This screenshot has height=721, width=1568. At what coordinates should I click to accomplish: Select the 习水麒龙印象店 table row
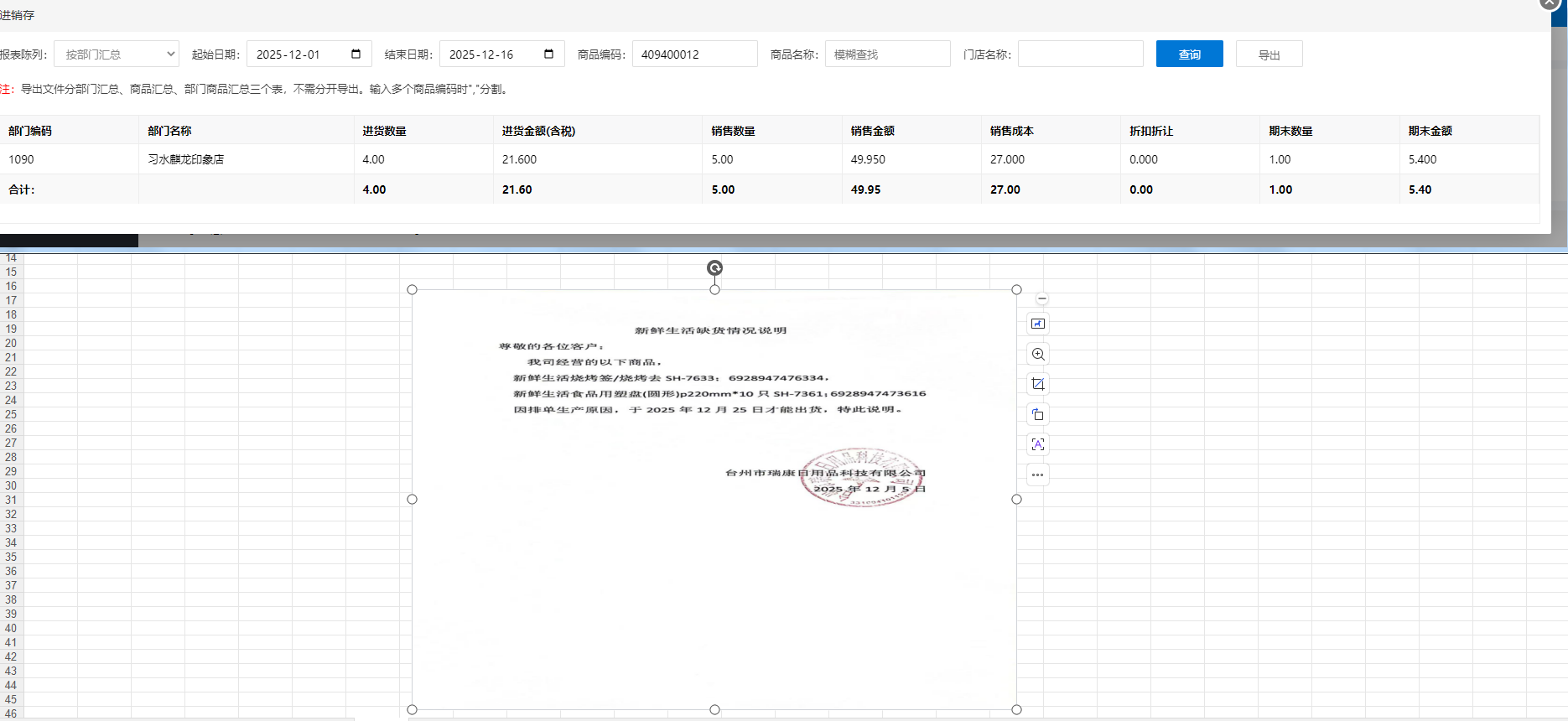click(186, 159)
